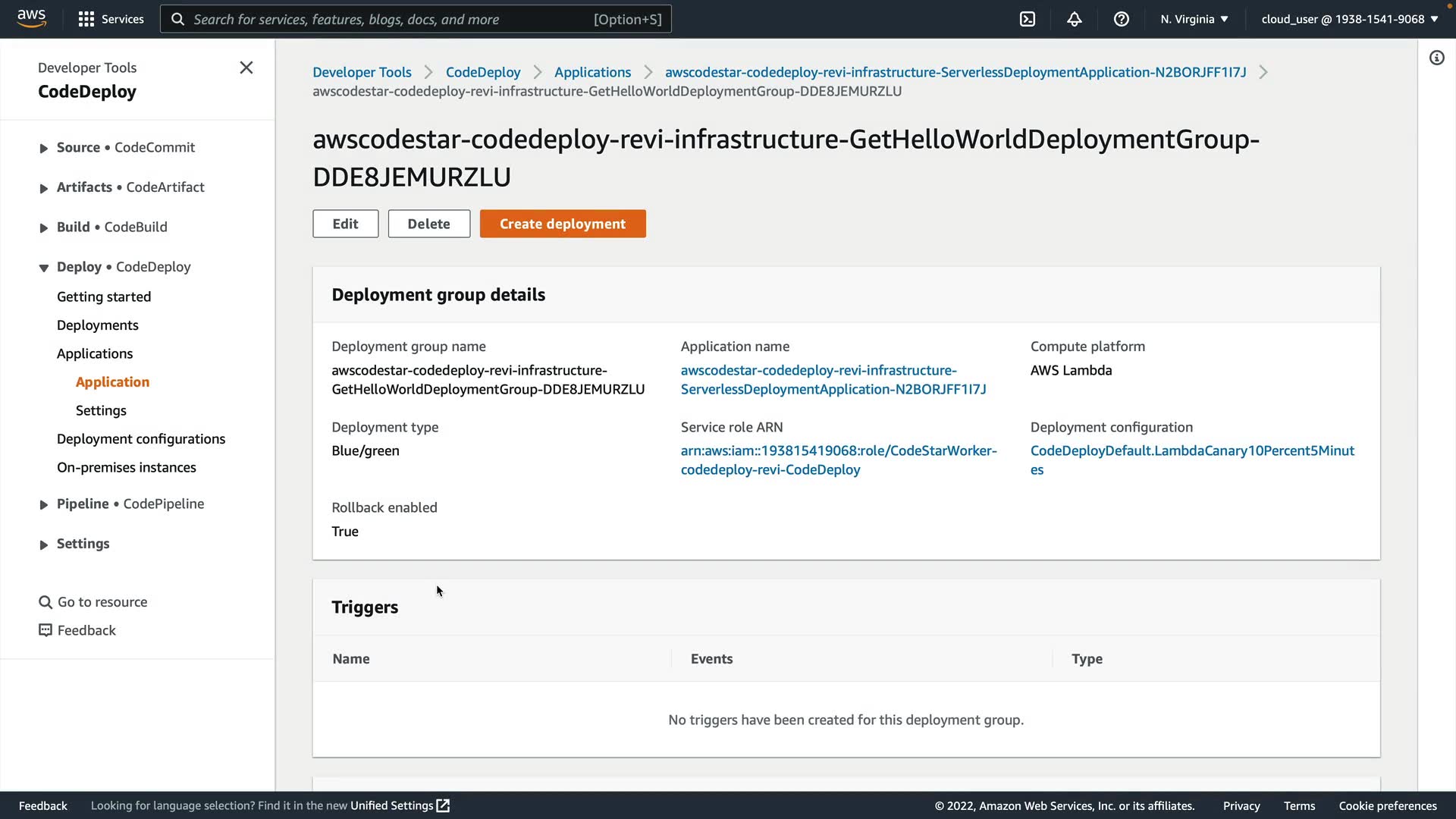Expand the Source CodeCommit section
Viewport: 1456px width, 819px height.
point(44,149)
